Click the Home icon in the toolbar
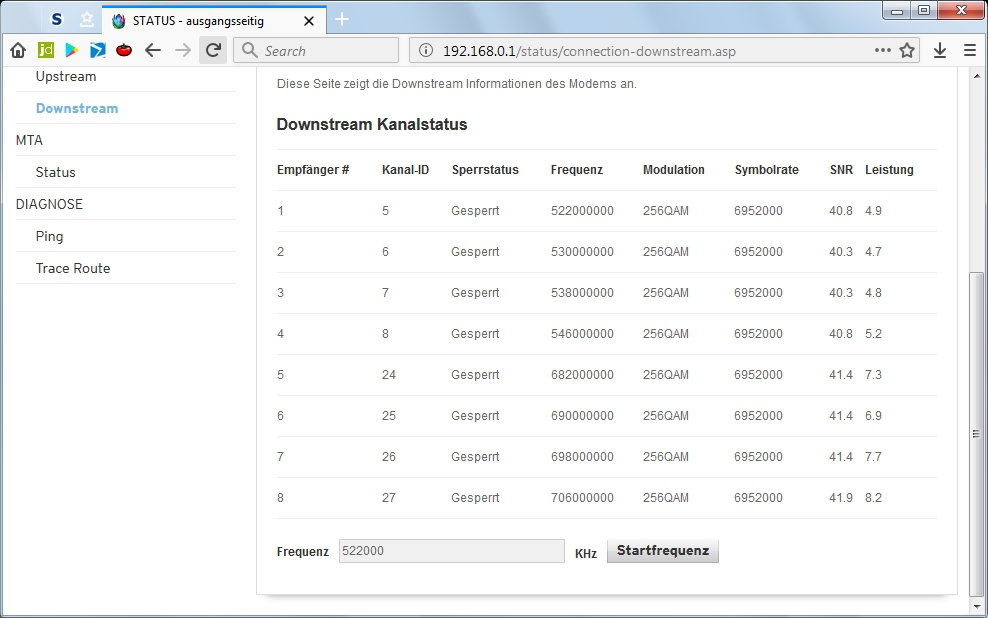 point(18,50)
